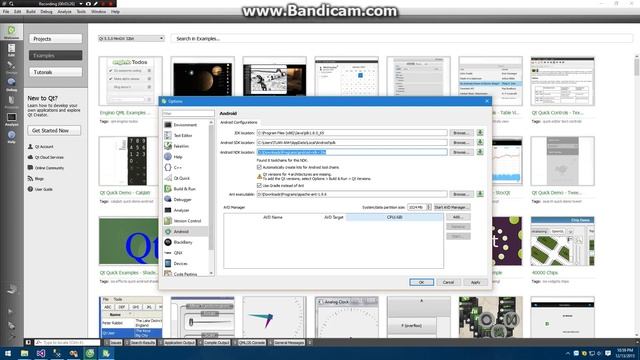The height and width of the screenshot is (360, 640).
Task: Open Windows Start menu
Action: point(8,353)
